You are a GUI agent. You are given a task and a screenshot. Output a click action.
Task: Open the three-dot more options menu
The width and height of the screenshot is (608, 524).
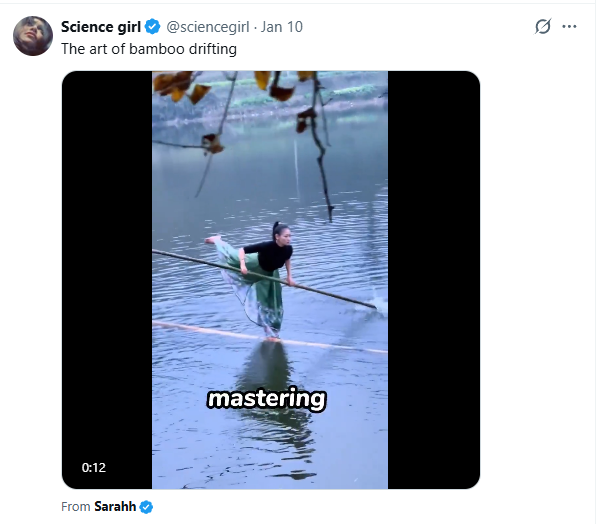569,26
